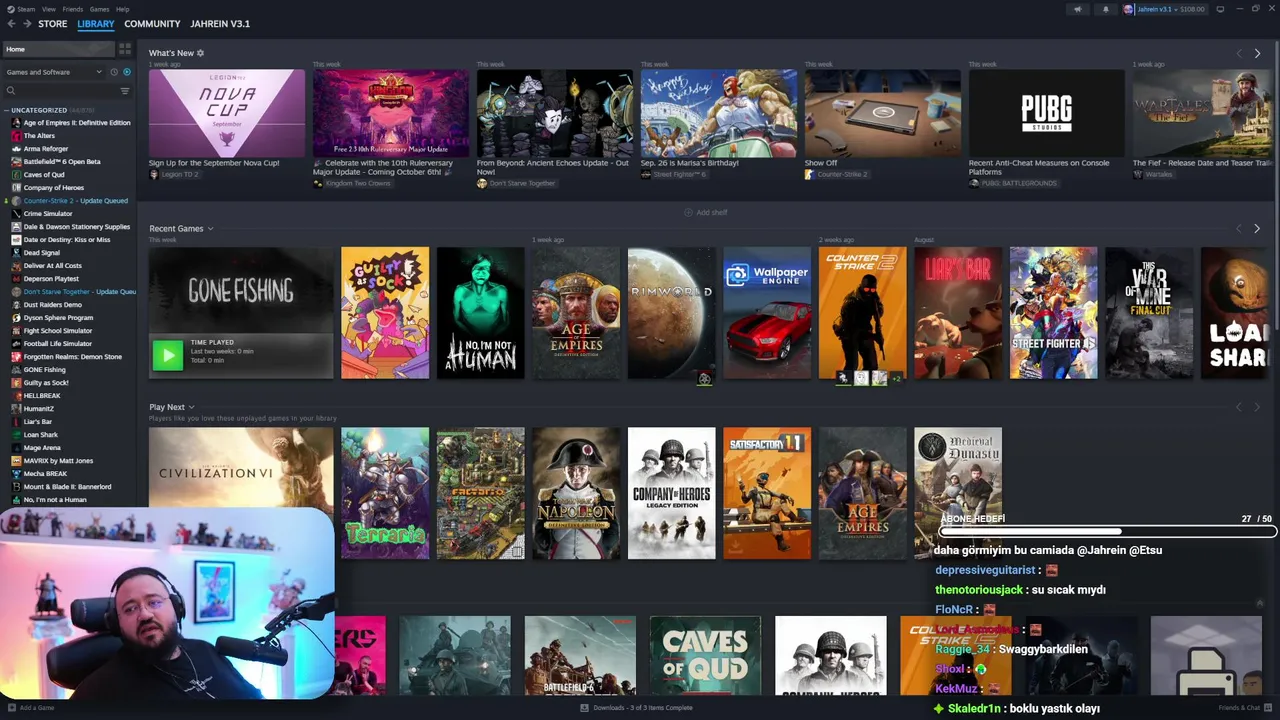
Task: Select the Legion TD 2 tag icon
Action: click(154, 174)
